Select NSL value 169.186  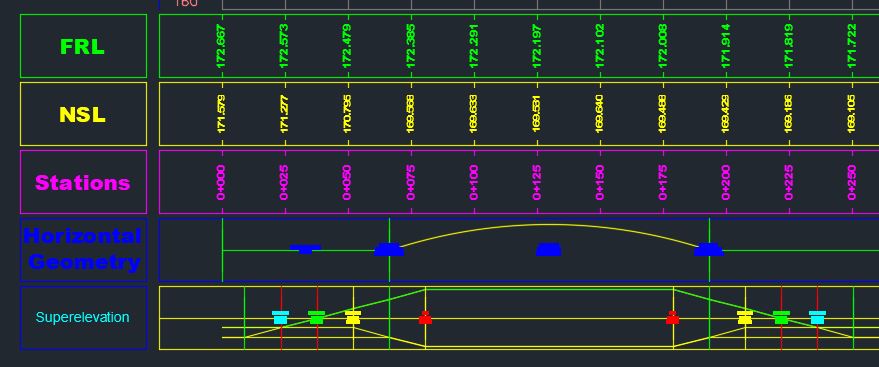[789, 114]
